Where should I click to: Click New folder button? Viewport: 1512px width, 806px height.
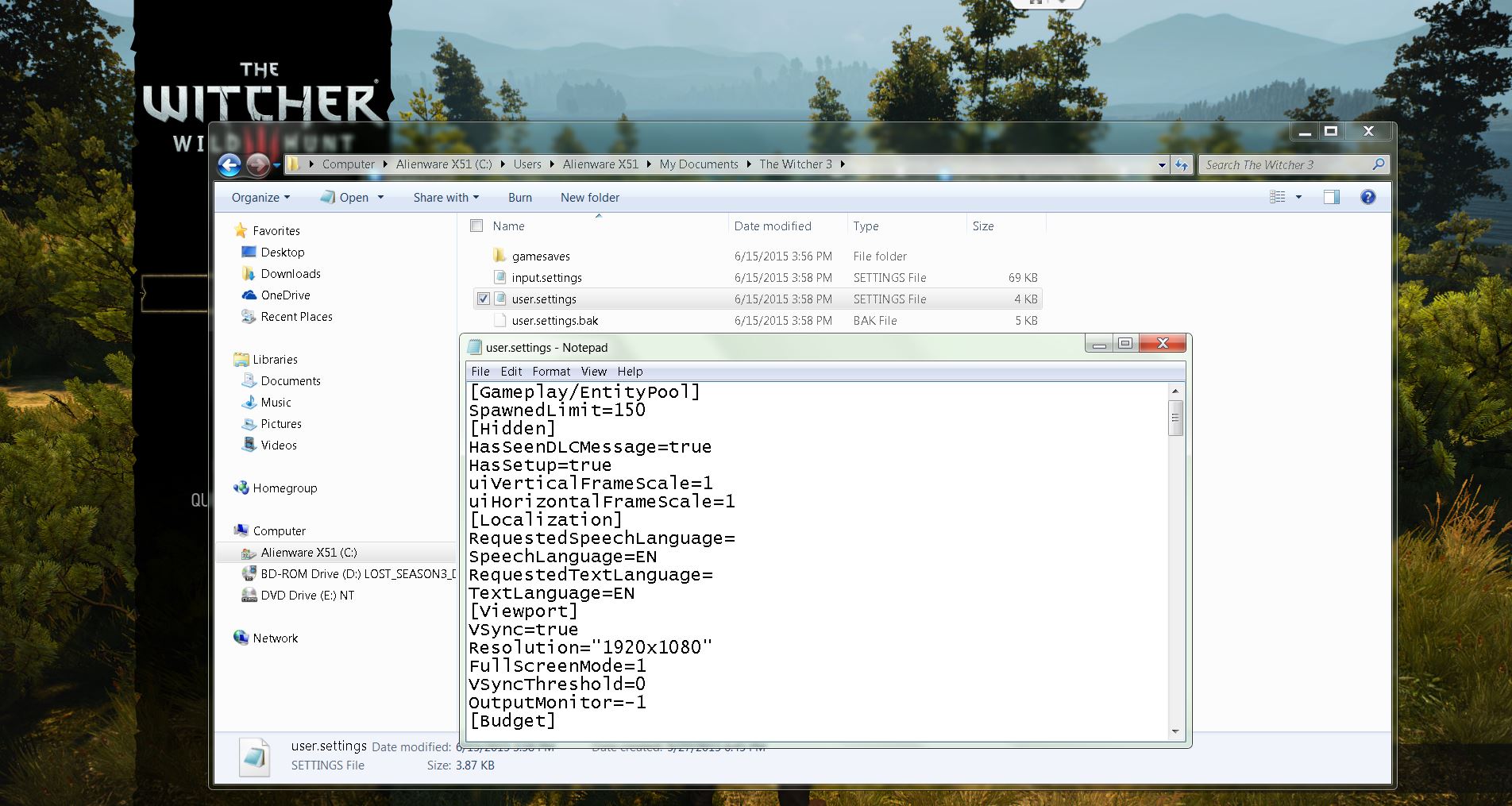click(590, 198)
